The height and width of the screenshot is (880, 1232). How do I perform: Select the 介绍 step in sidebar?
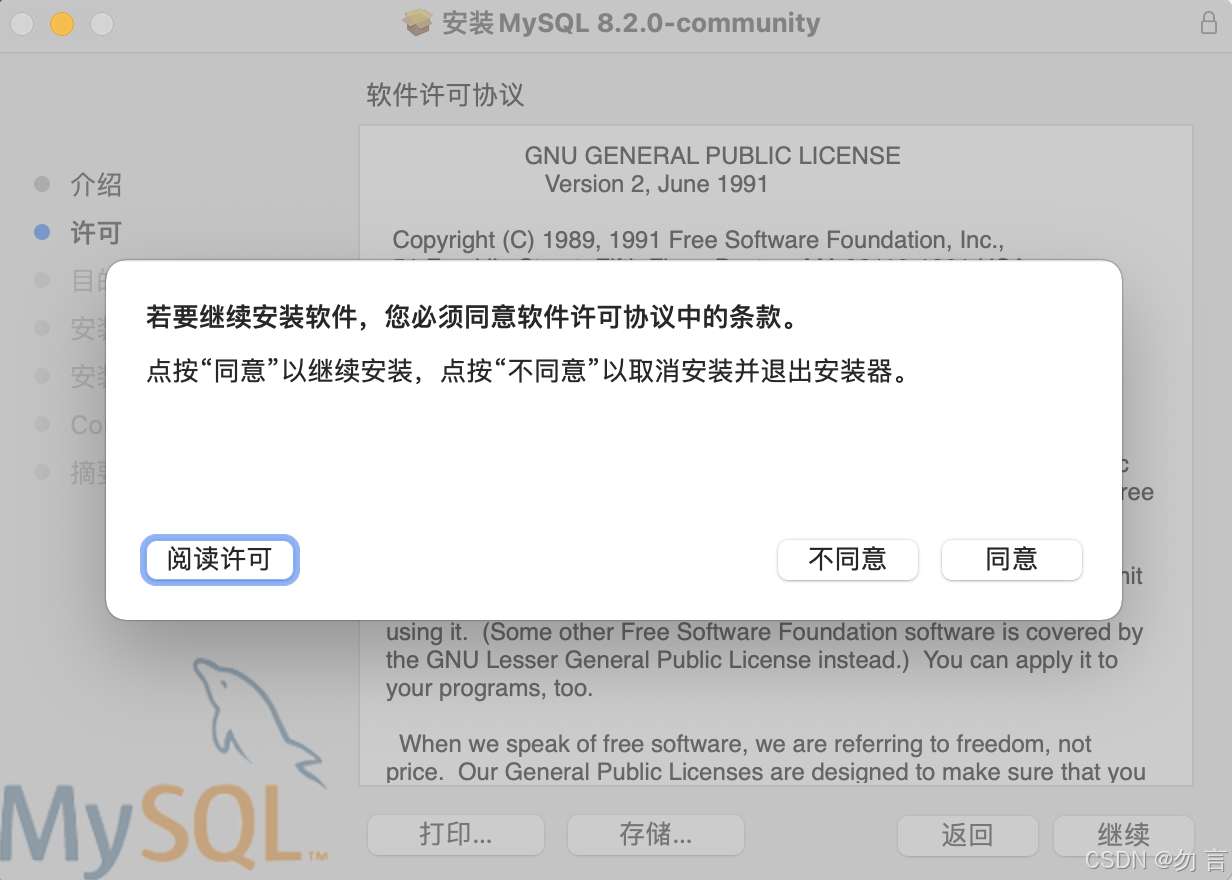(x=96, y=184)
